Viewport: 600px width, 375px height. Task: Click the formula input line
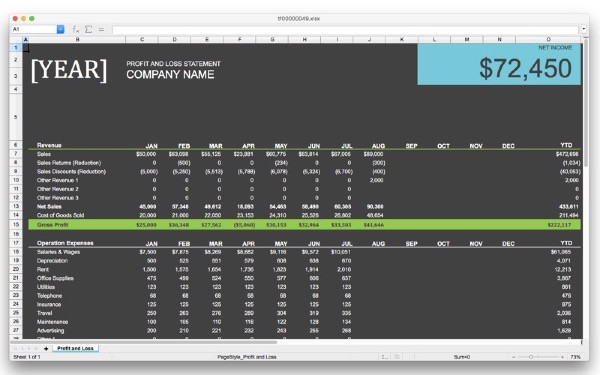pyautogui.click(x=346, y=29)
